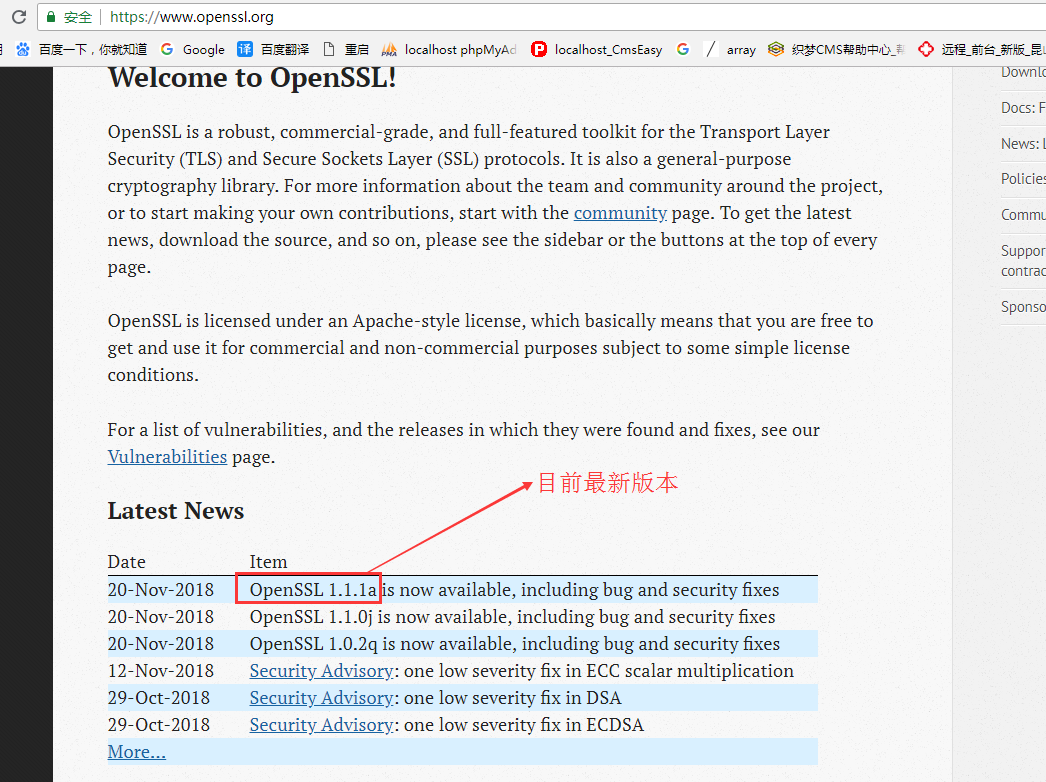Click the 'Date' column header

click(127, 562)
